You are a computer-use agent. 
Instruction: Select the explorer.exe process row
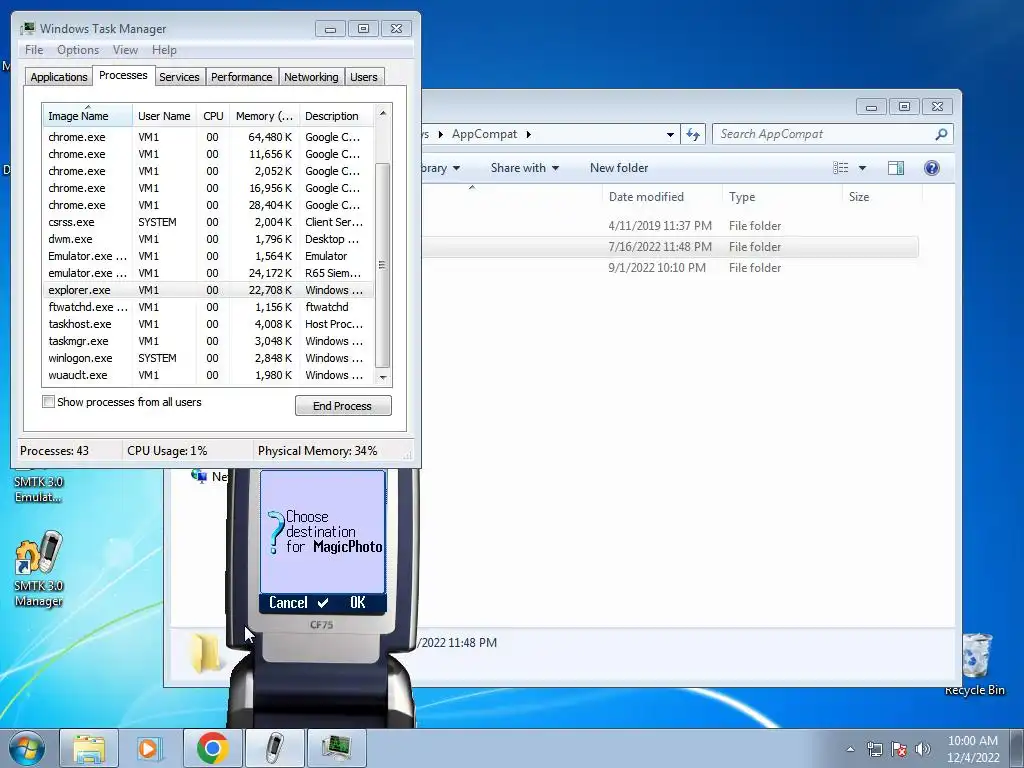click(x=208, y=290)
